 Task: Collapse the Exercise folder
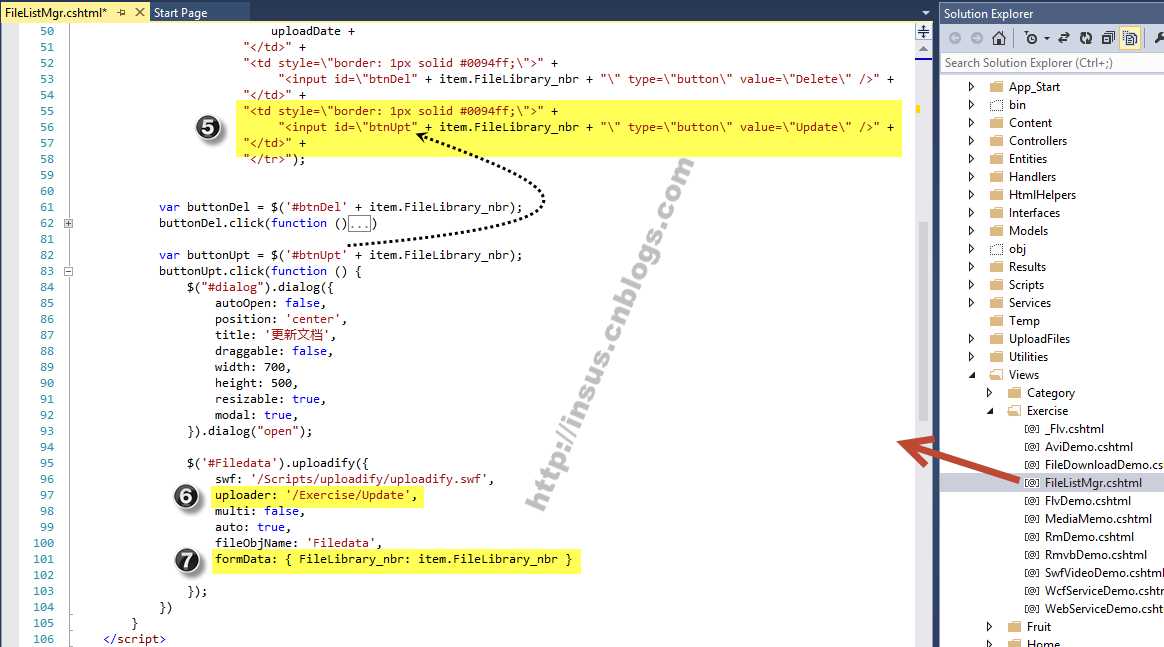tap(990, 410)
